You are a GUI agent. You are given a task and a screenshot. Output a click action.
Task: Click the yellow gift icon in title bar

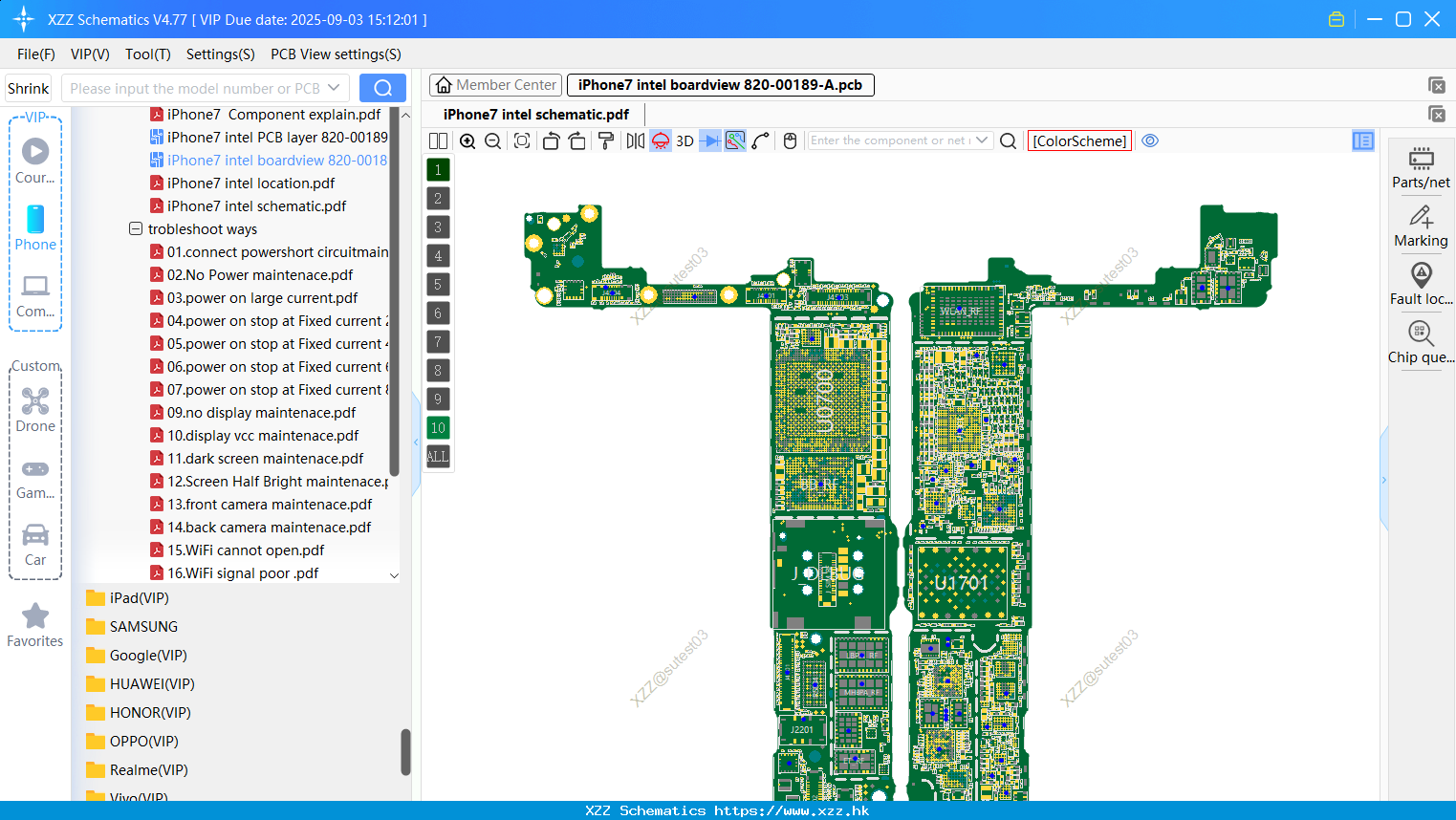pyautogui.click(x=1336, y=19)
